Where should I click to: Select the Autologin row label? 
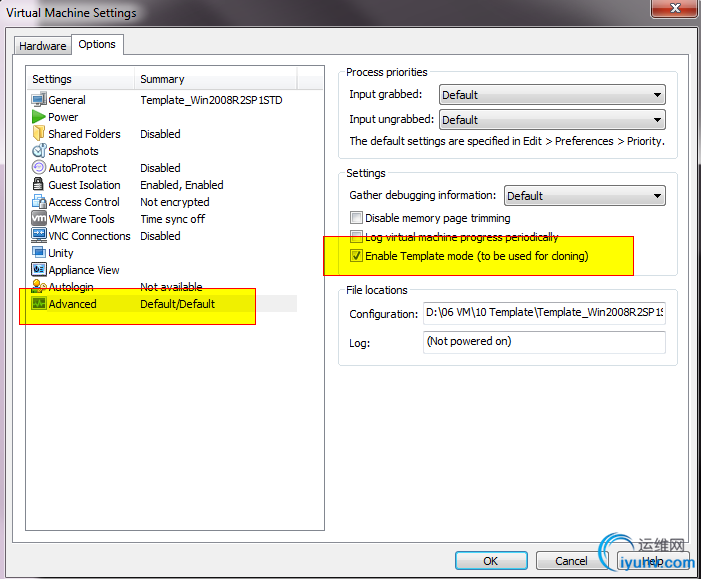(71, 287)
